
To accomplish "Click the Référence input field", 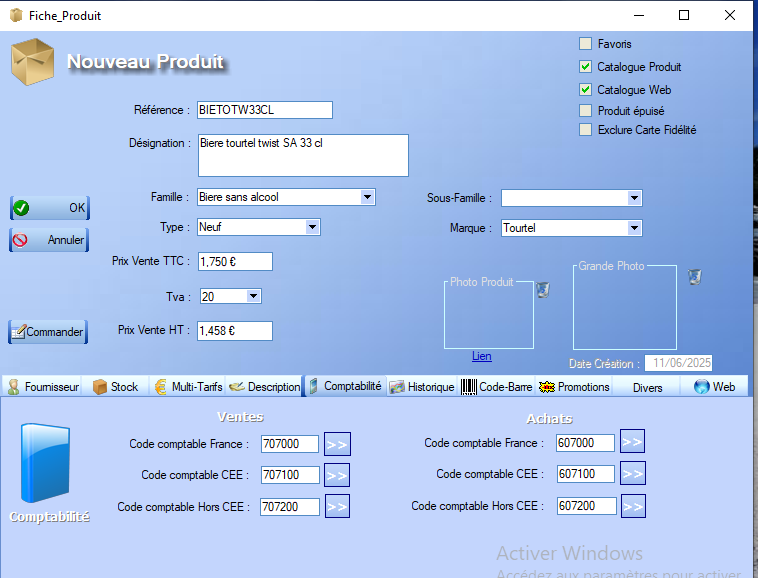I will pos(264,110).
